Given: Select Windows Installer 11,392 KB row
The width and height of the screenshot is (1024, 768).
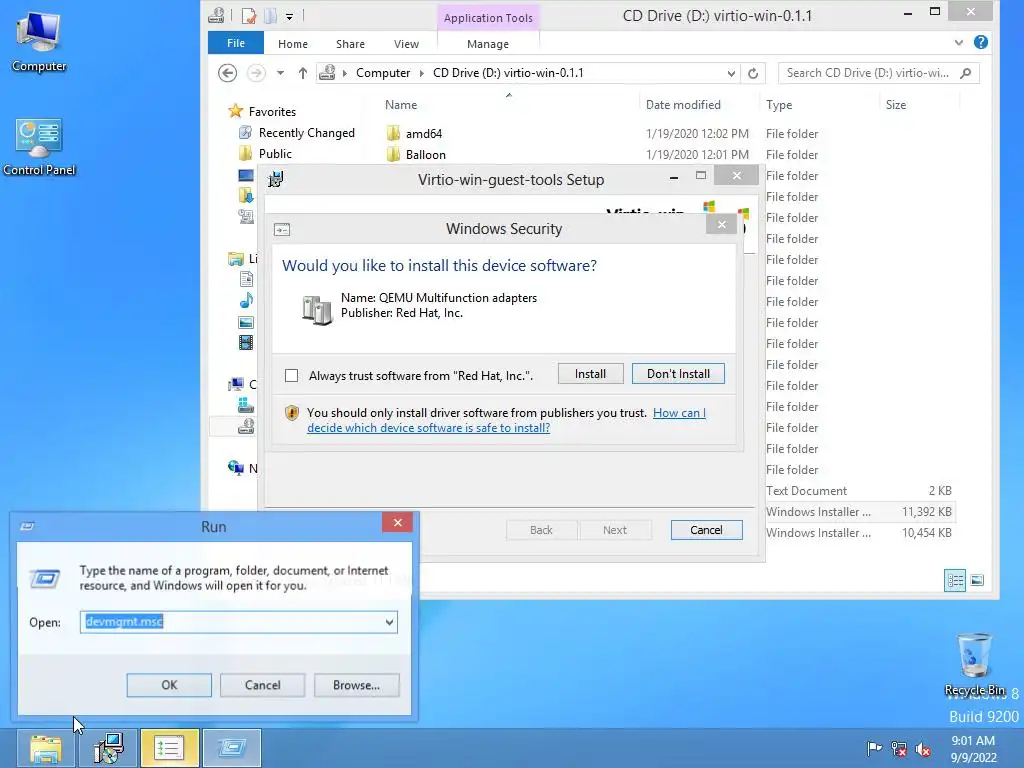Looking at the screenshot, I should click(860, 511).
